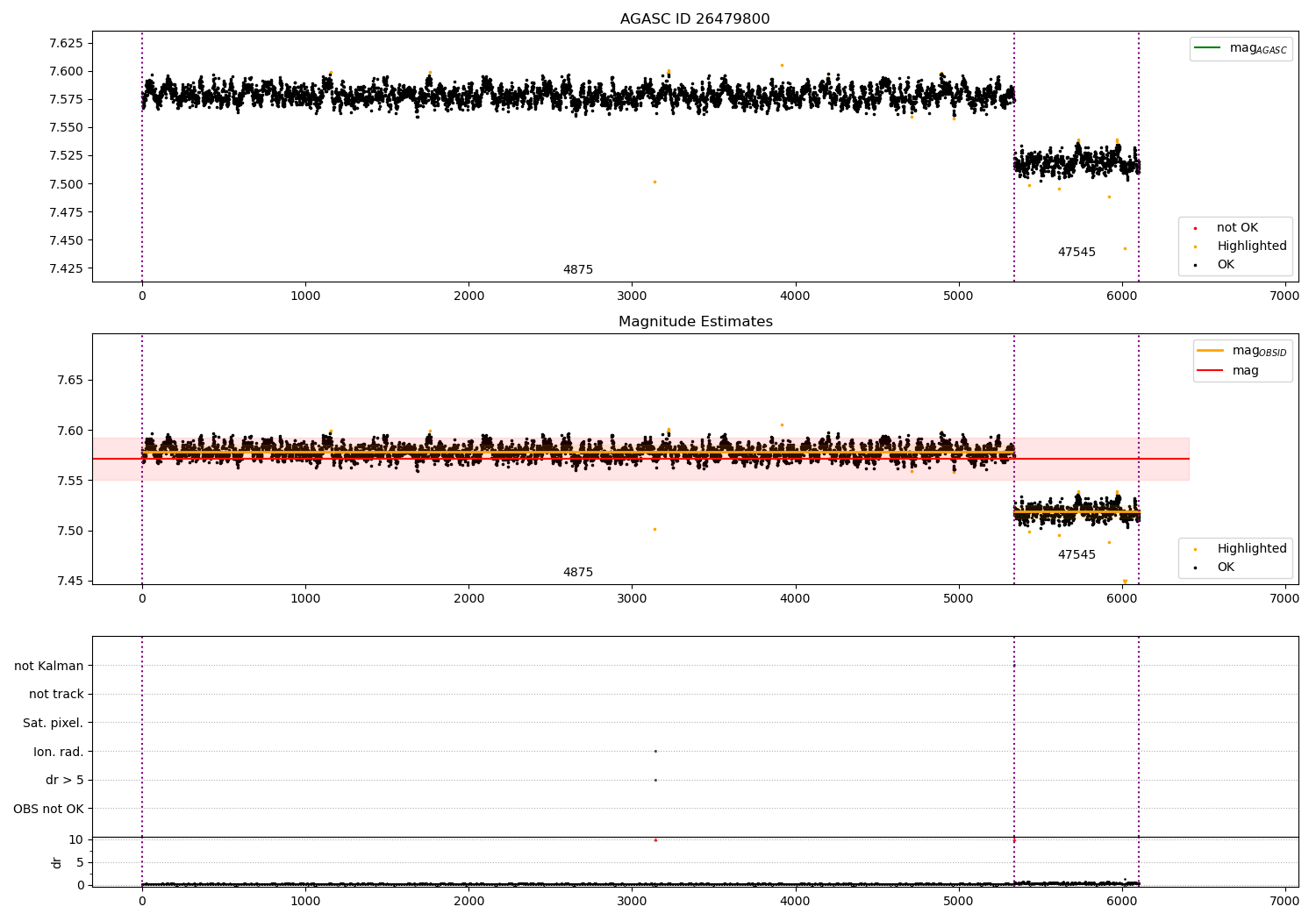Click the 'AGASC ID 26479800' plot title

[695, 19]
